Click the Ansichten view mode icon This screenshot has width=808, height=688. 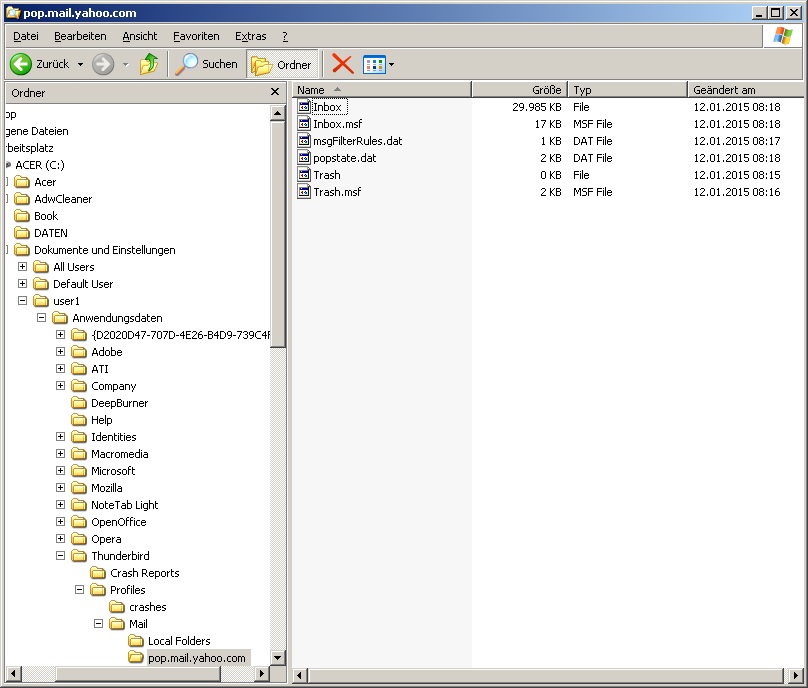click(374, 64)
